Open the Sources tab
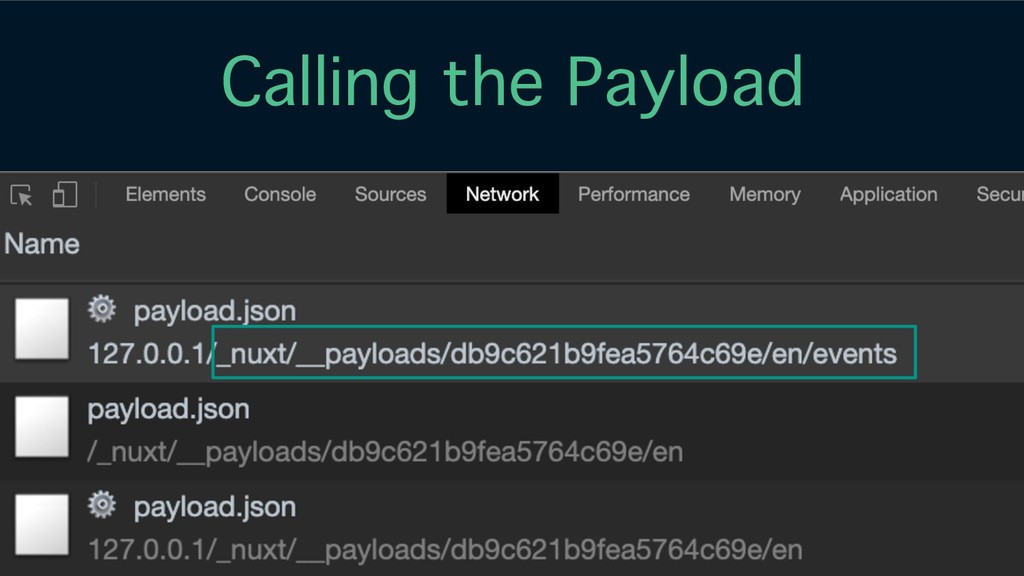Viewport: 1024px width, 576px height. coord(391,194)
